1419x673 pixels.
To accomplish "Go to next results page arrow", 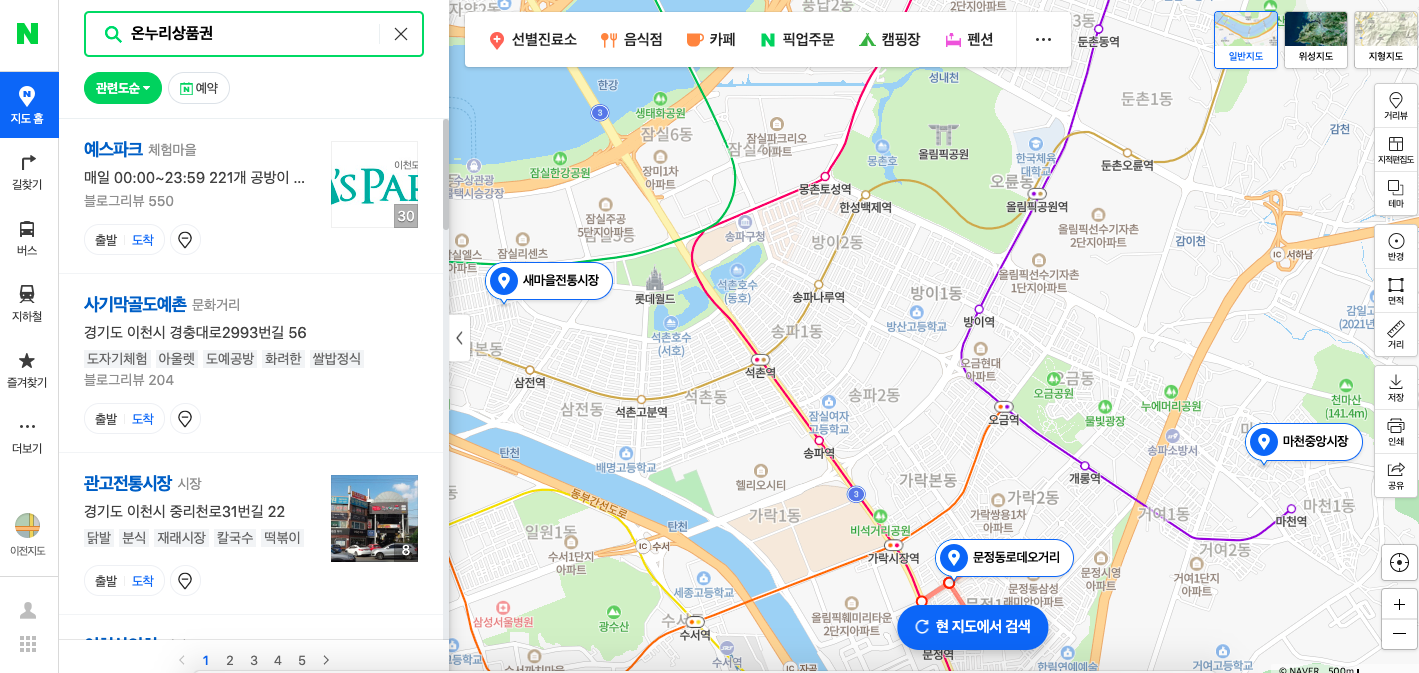I will [x=326, y=660].
